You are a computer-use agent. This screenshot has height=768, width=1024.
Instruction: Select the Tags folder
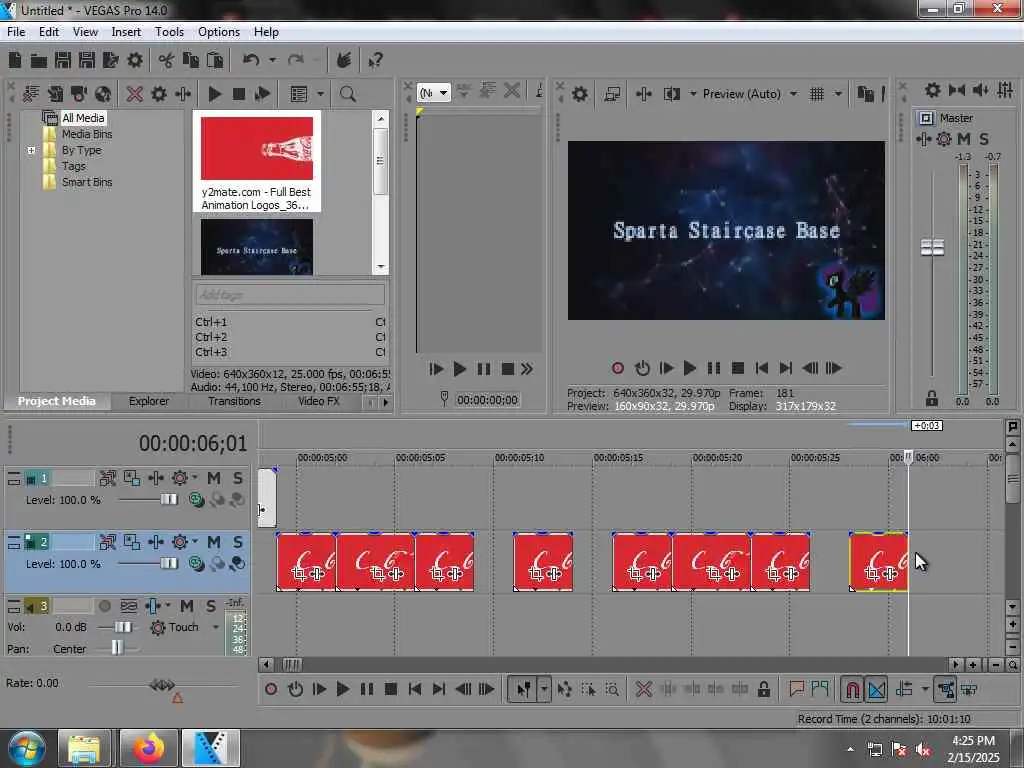tap(74, 166)
